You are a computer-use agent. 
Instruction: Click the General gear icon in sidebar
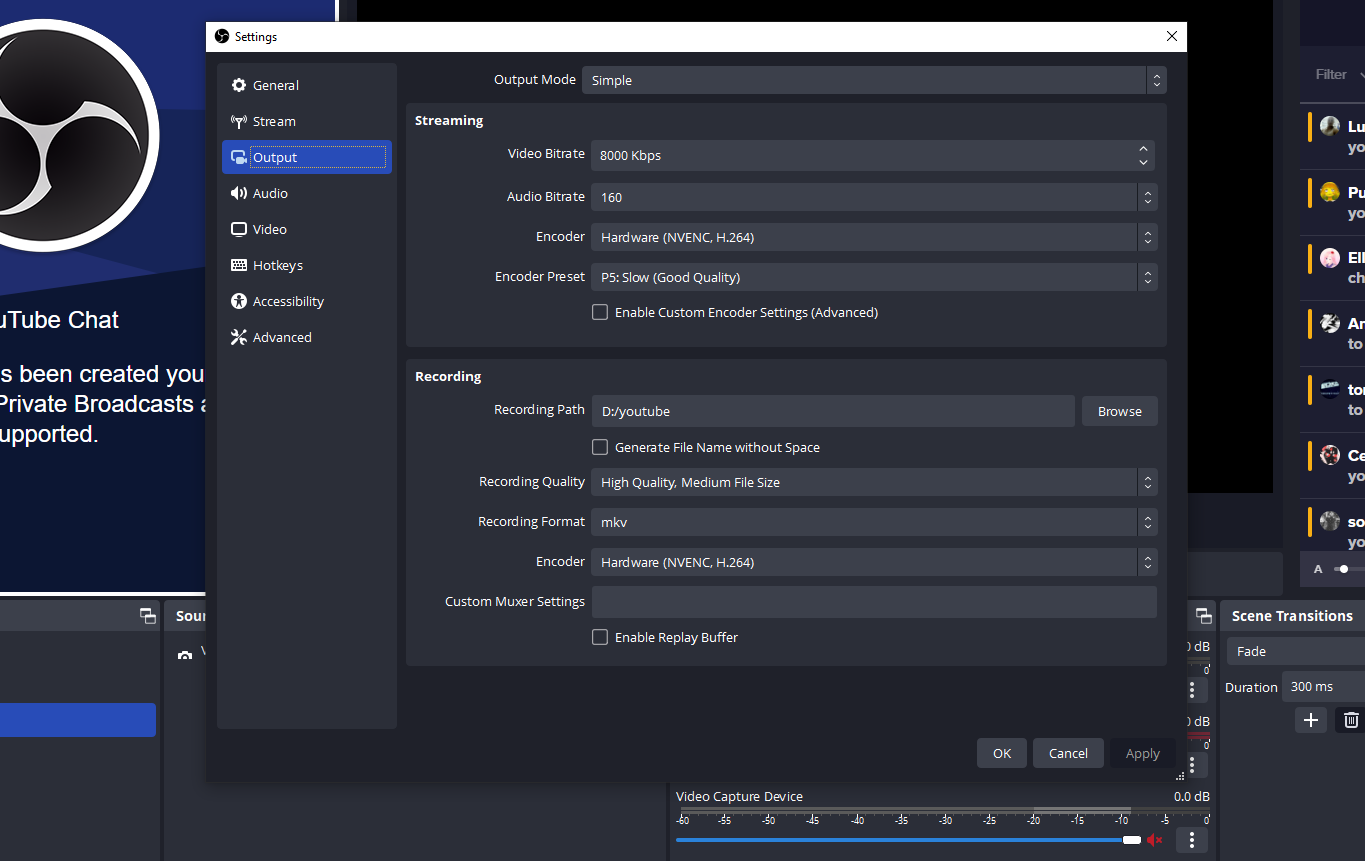click(239, 85)
